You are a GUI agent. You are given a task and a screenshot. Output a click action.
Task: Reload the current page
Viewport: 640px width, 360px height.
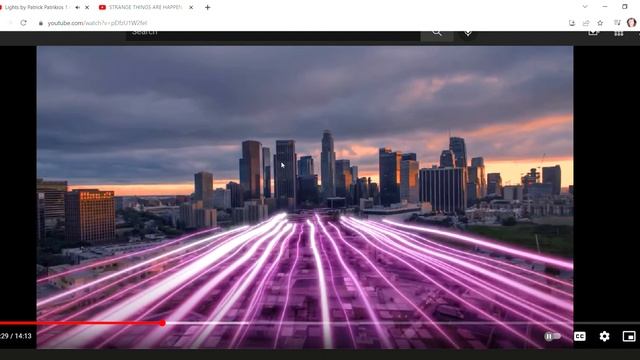point(23,23)
